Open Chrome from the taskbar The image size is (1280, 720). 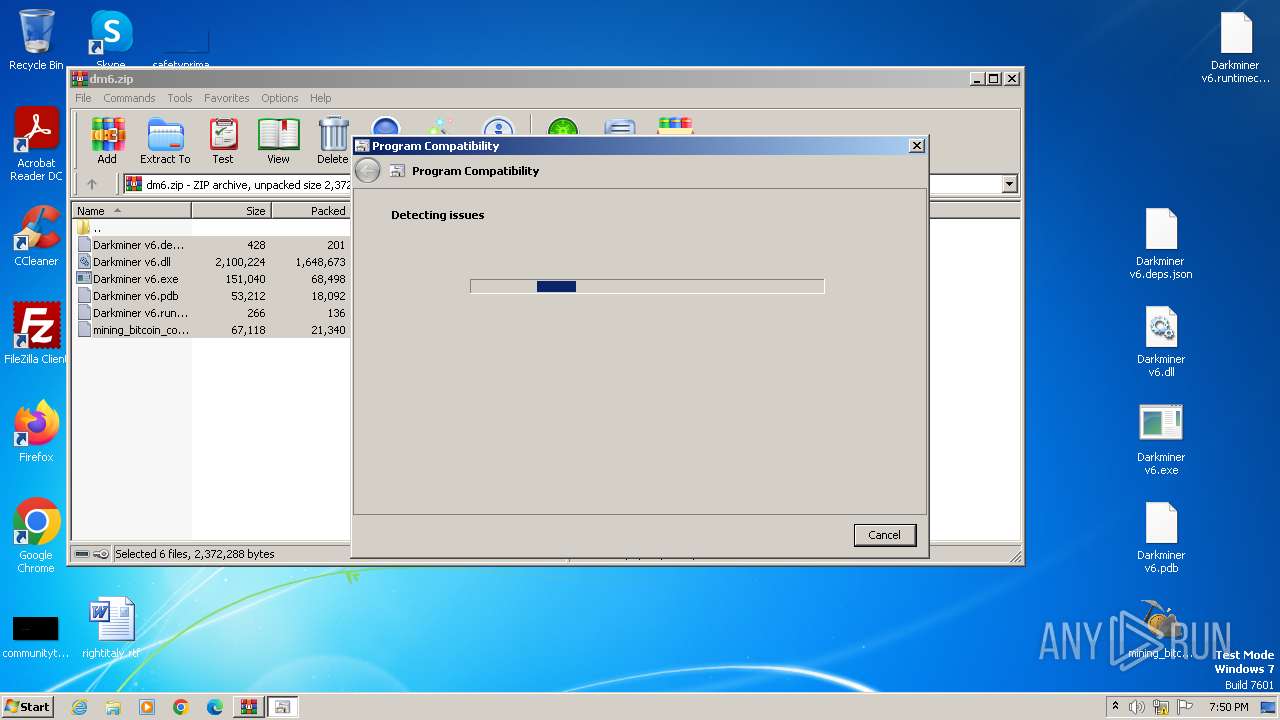click(x=181, y=707)
